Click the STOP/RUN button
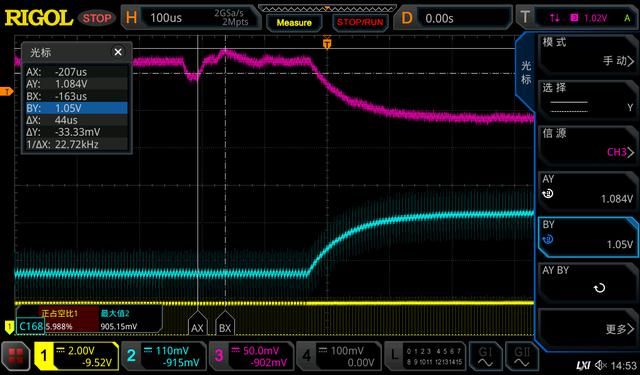Image resolution: width=640 pixels, height=375 pixels. (360, 22)
